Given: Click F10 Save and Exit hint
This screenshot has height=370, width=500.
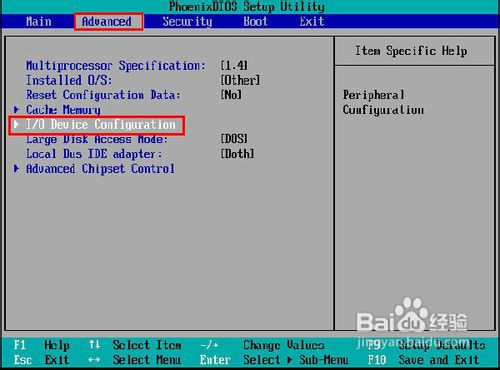Looking at the screenshot, I should pos(423,360).
